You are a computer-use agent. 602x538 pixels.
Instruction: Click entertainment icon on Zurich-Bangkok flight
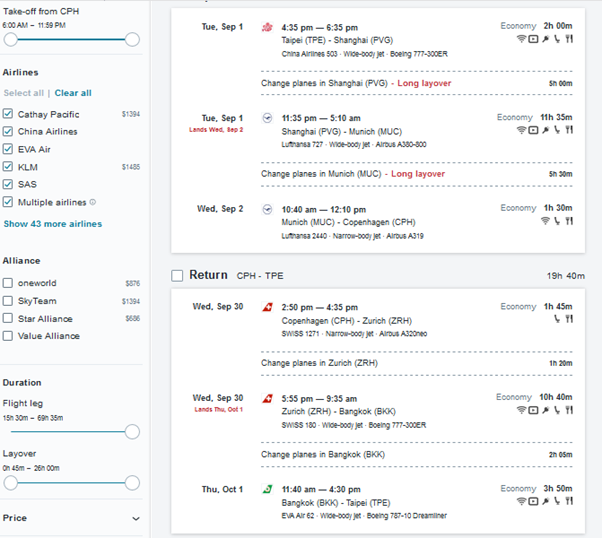click(x=533, y=410)
